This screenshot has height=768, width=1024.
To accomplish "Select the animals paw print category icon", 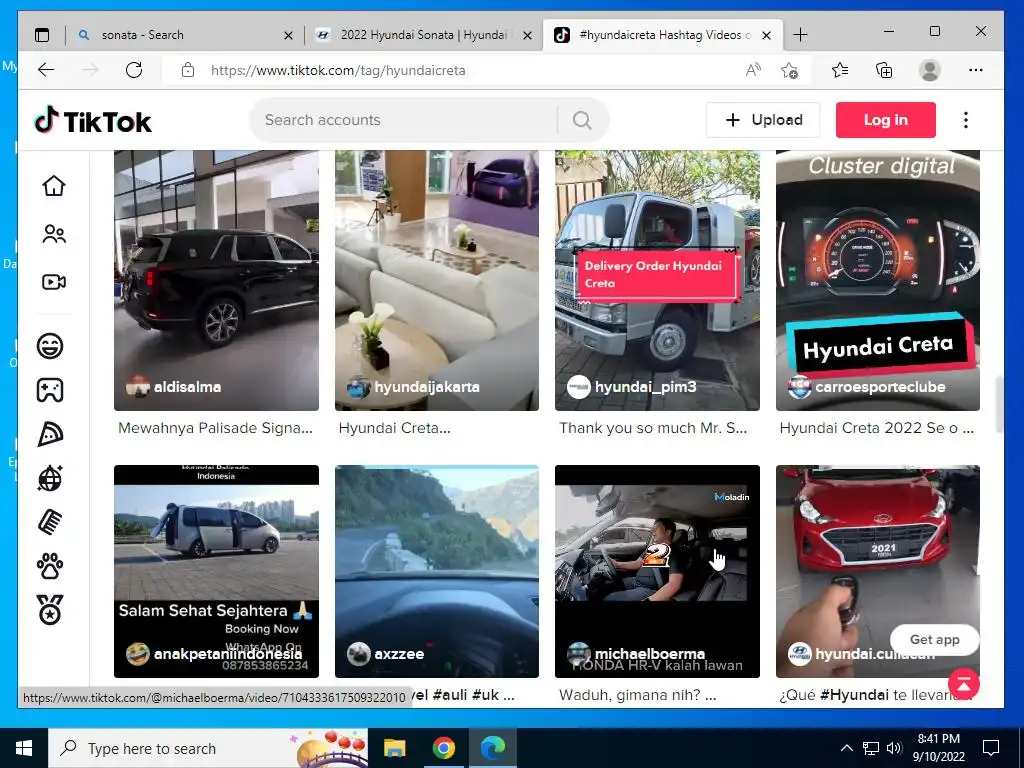I will (50, 566).
